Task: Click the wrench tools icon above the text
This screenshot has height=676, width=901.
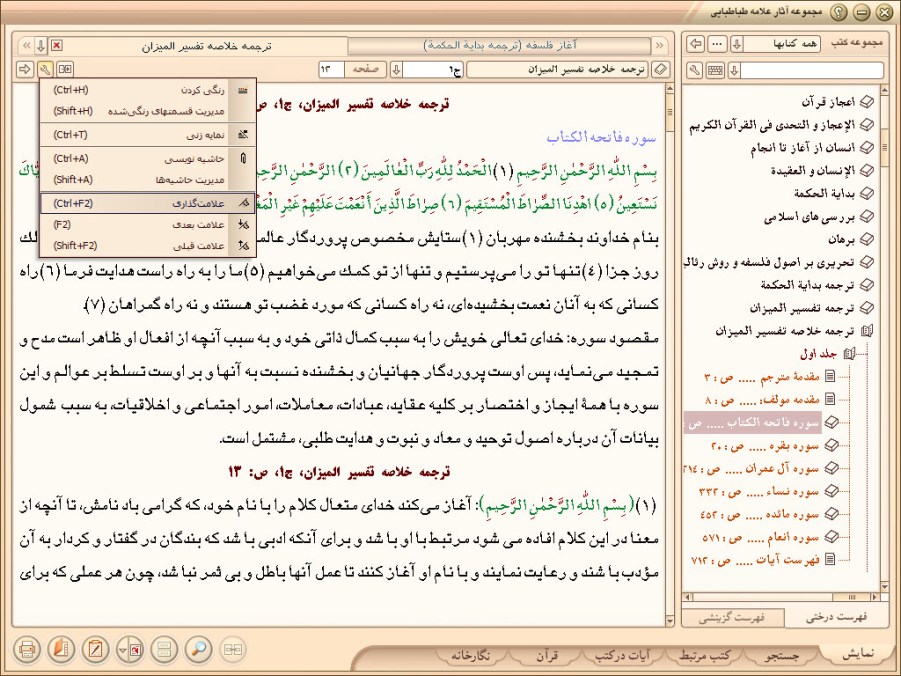Action: [45, 70]
